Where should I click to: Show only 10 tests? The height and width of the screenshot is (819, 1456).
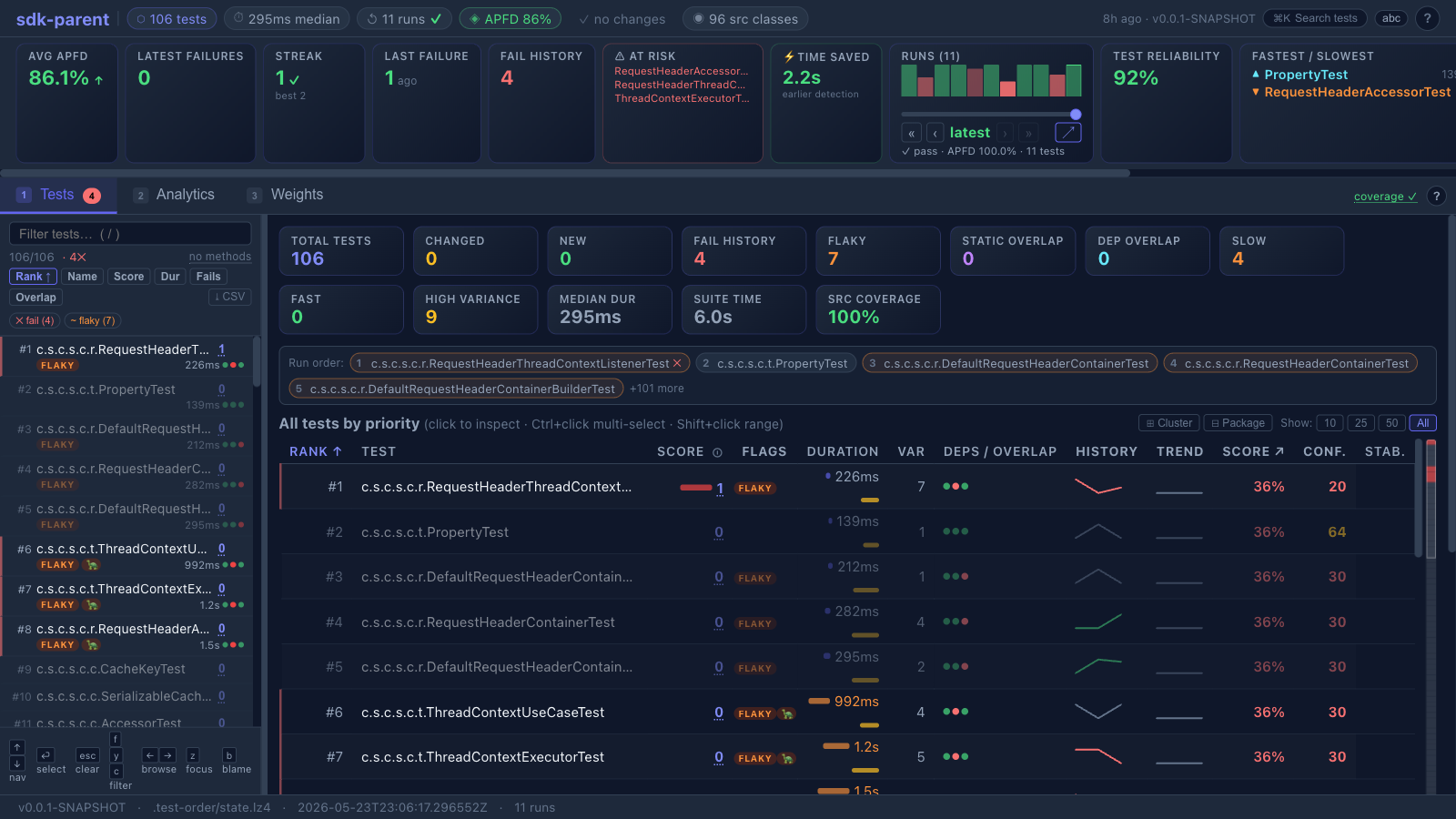[x=1330, y=423]
